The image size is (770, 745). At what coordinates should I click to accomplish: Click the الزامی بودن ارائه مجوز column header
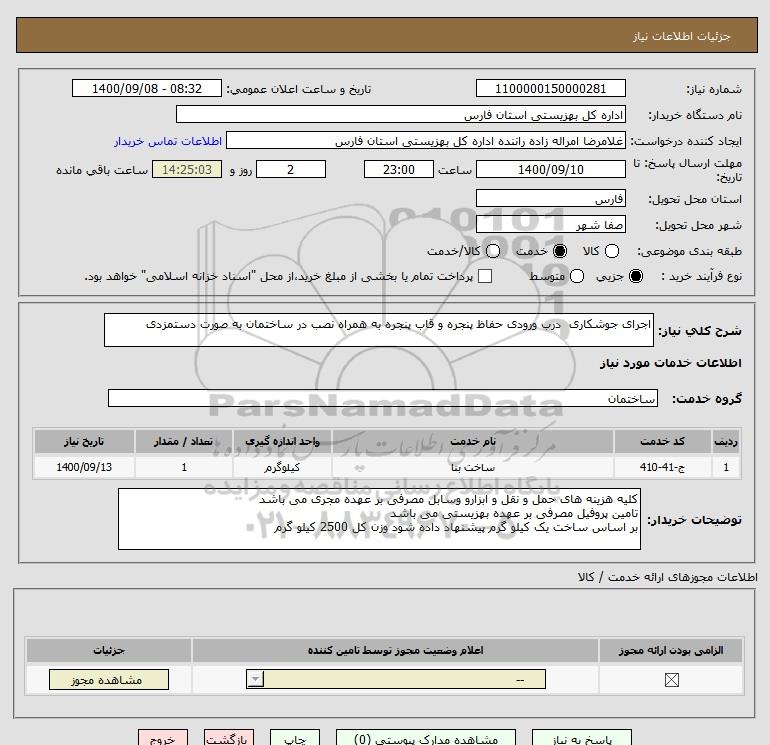[x=671, y=650]
